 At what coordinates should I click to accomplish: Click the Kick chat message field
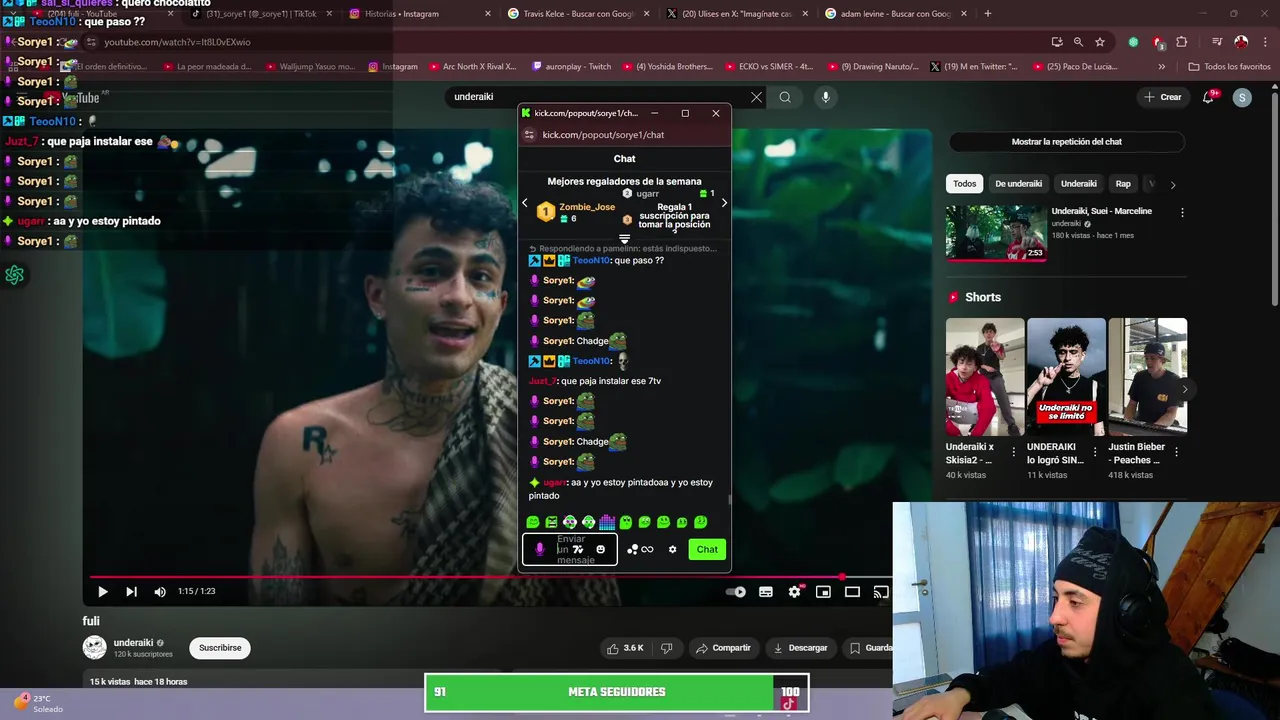pos(570,549)
